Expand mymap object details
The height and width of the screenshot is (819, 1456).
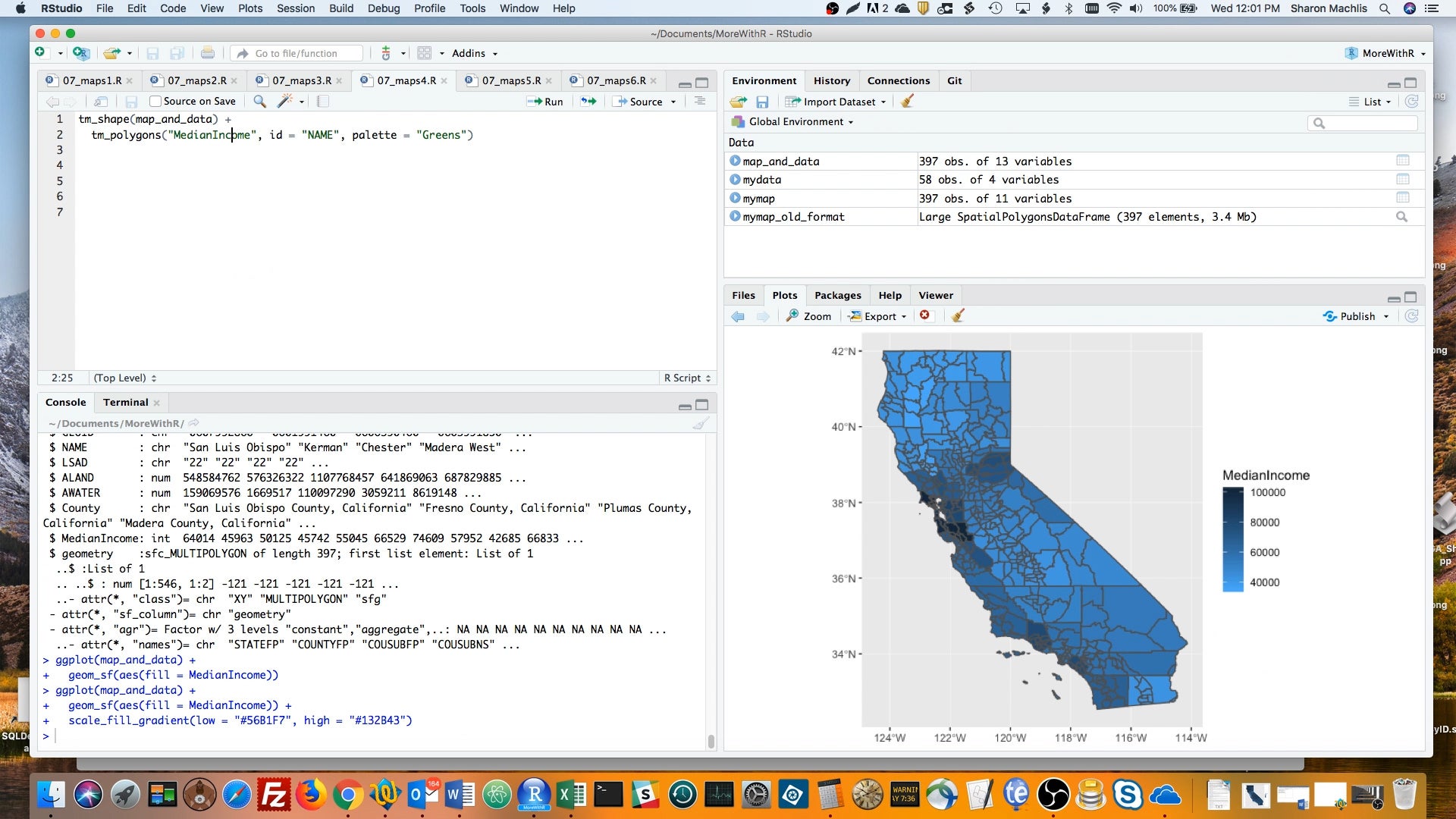[735, 198]
